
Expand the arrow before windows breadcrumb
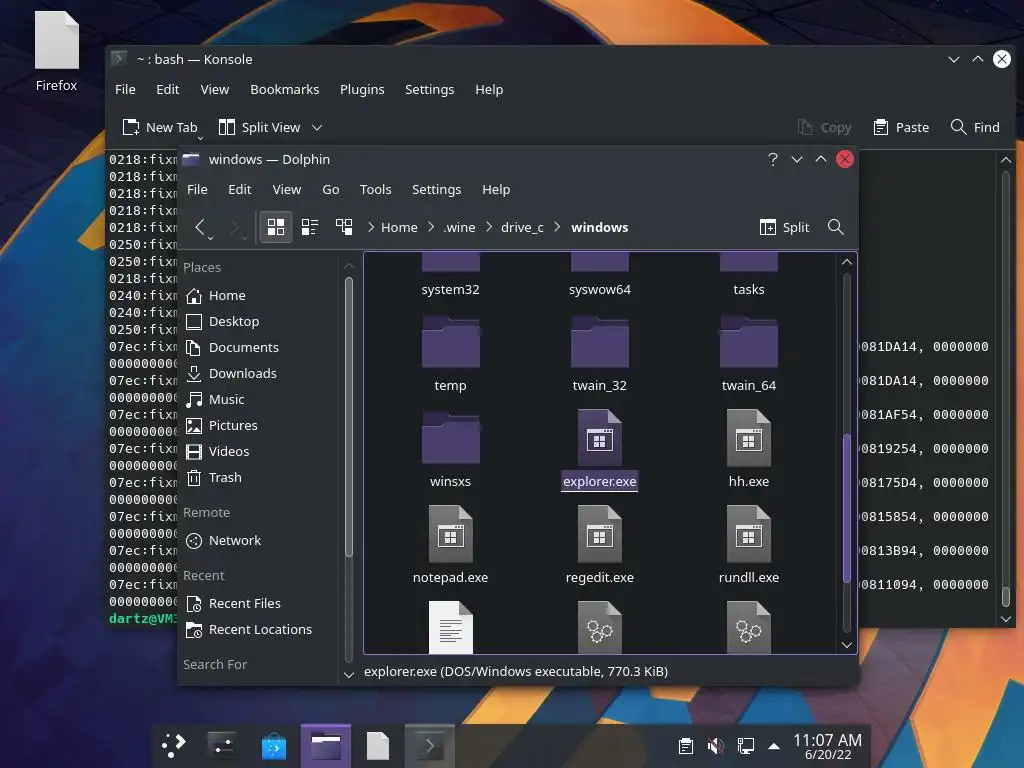(x=557, y=227)
